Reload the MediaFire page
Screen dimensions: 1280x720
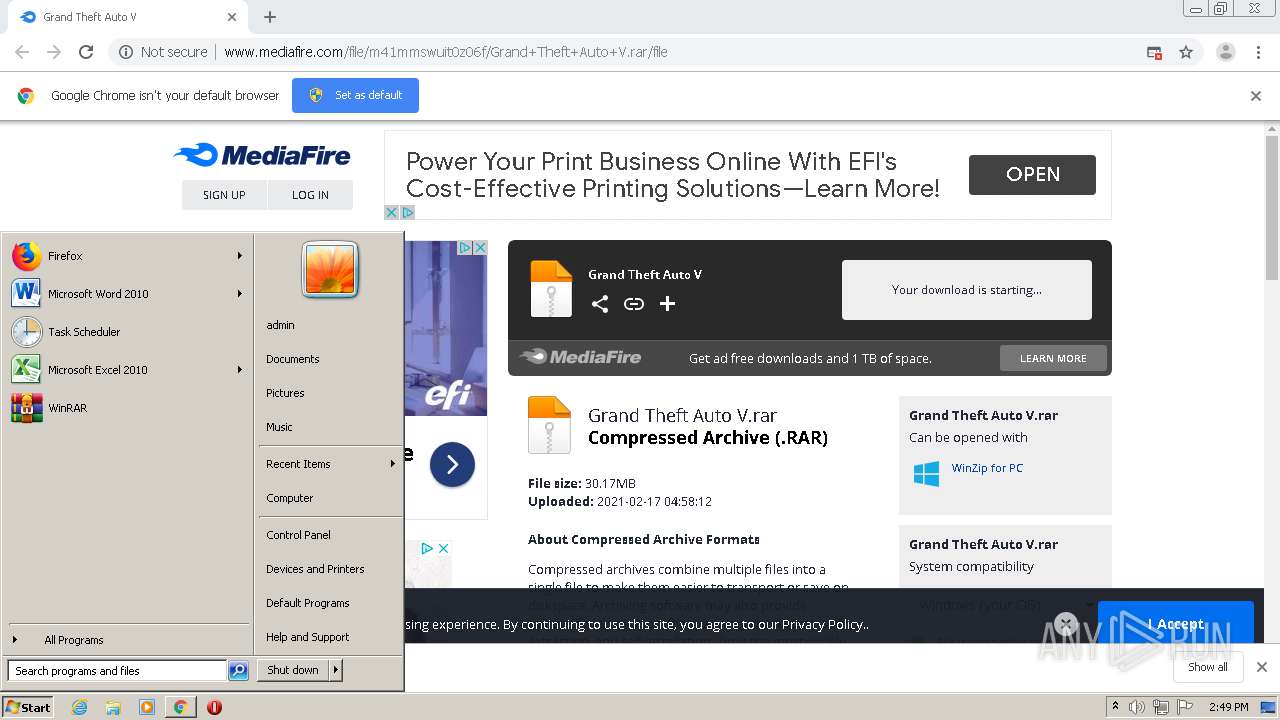86,52
